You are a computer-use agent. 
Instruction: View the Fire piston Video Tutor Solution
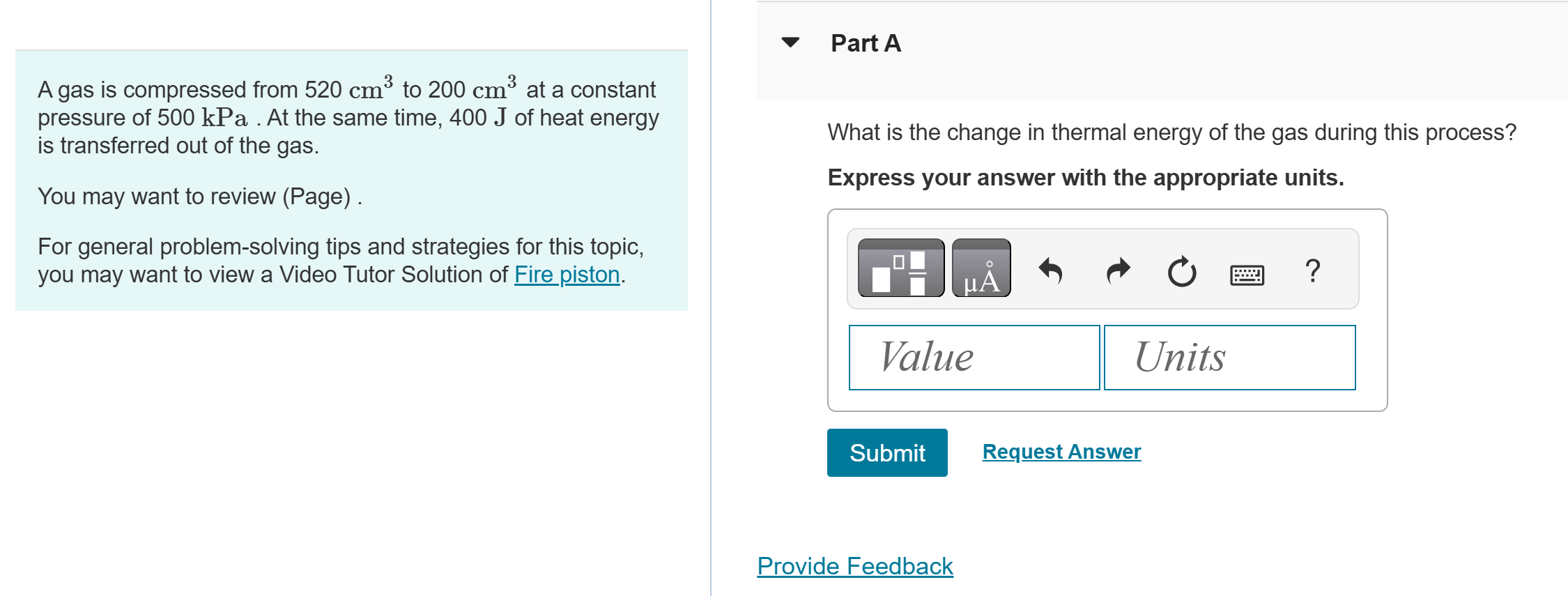coord(565,274)
